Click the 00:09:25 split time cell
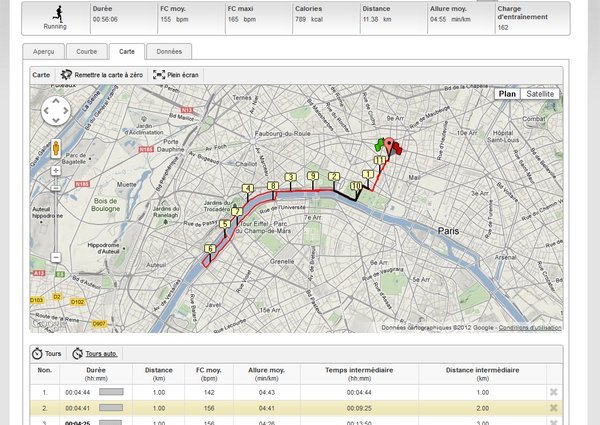600x425 pixels. pos(359,408)
